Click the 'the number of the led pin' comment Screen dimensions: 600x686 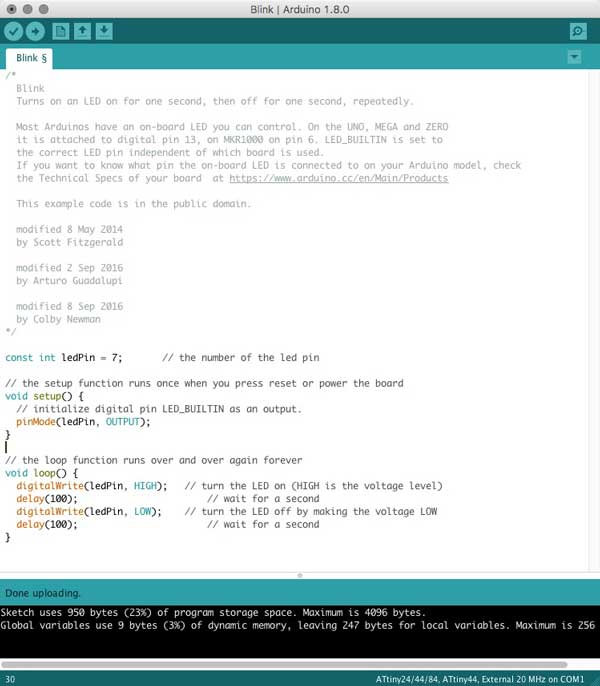coord(241,358)
